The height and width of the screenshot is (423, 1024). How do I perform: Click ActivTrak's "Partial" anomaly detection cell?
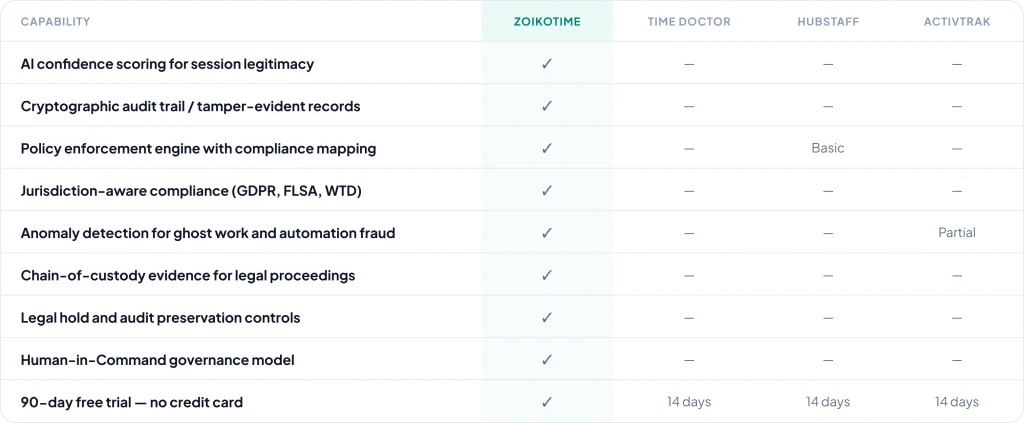(x=957, y=233)
